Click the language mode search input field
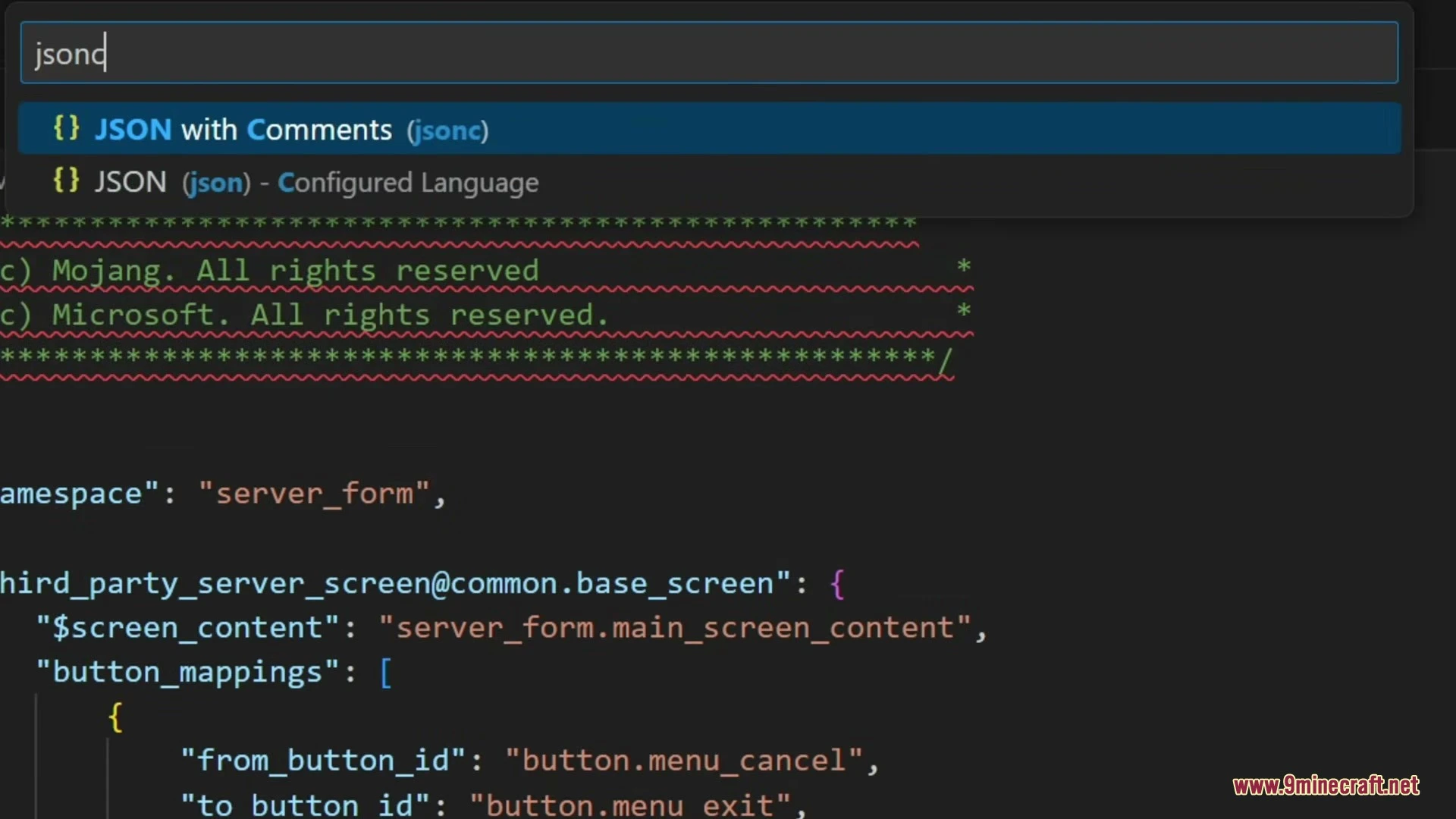Image resolution: width=1456 pixels, height=819 pixels. coord(709,53)
